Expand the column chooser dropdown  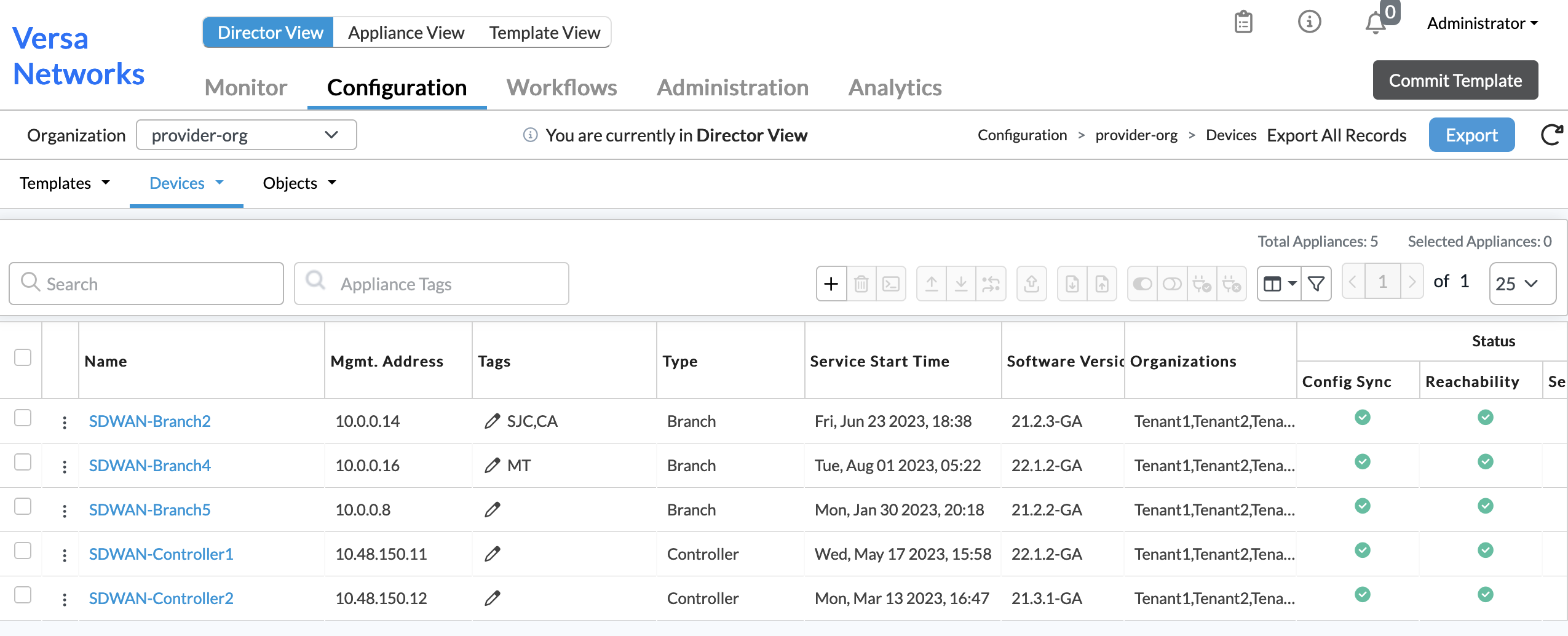pyautogui.click(x=1279, y=284)
